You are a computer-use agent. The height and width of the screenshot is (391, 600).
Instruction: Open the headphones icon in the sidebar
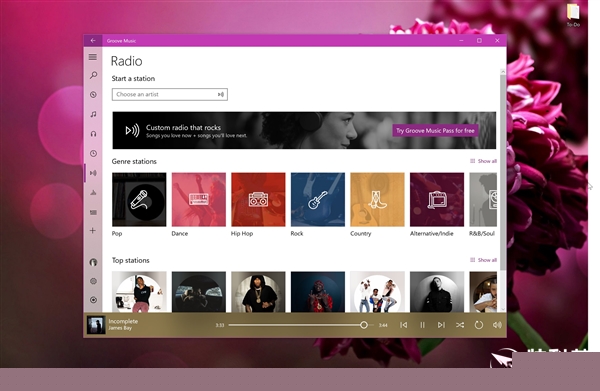coord(93,134)
